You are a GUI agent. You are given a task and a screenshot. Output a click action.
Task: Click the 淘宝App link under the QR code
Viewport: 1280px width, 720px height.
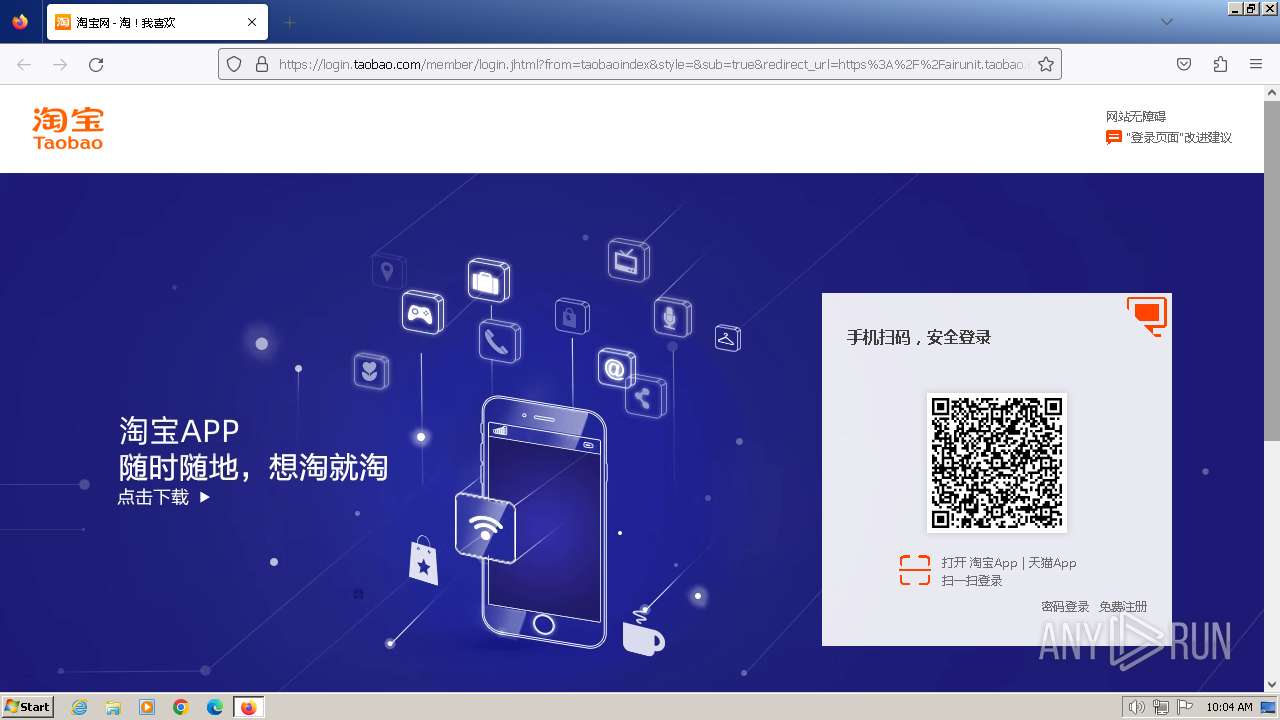pos(993,563)
